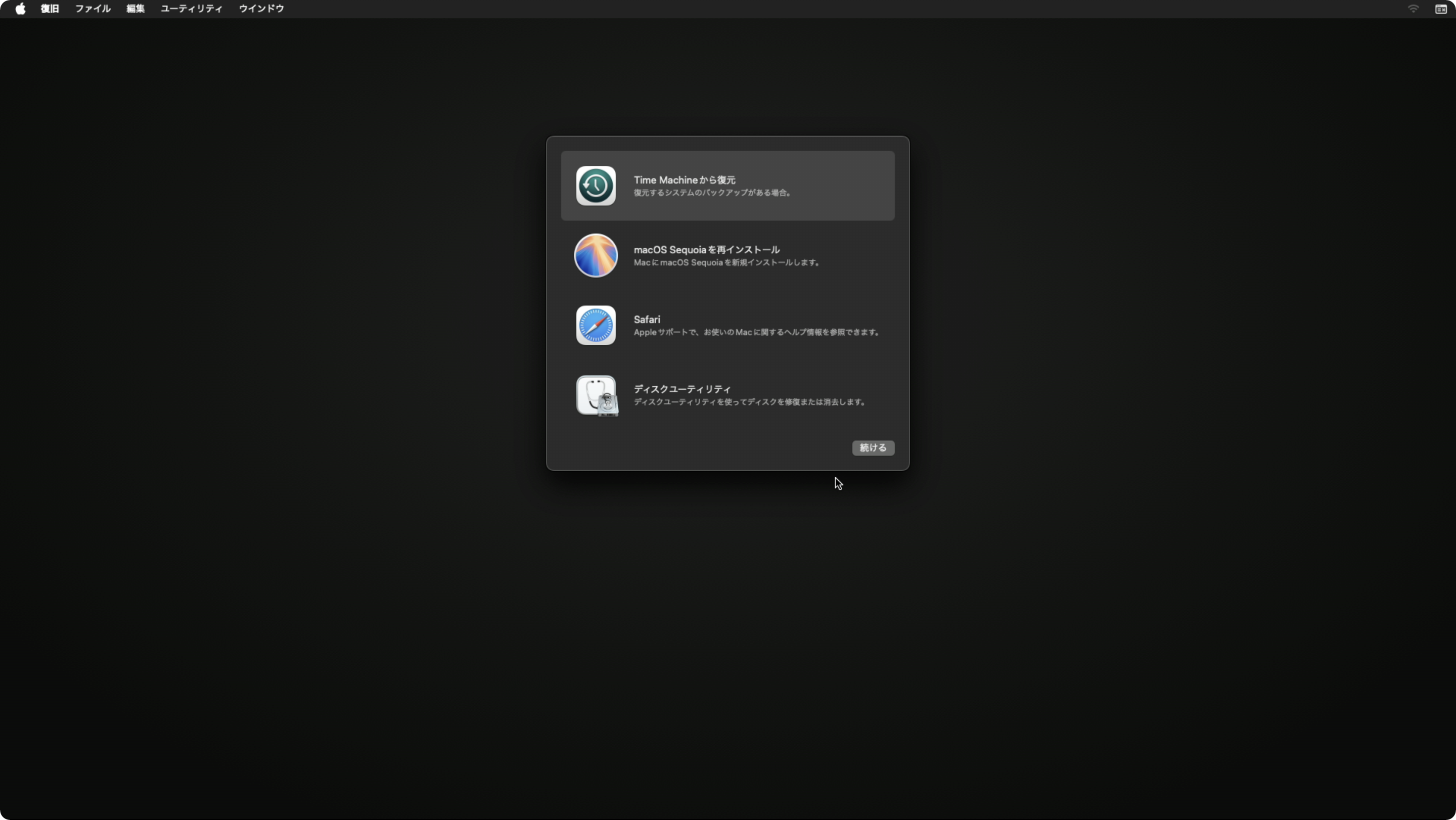
Task: Click the Safari compass icon
Action: [x=596, y=325]
